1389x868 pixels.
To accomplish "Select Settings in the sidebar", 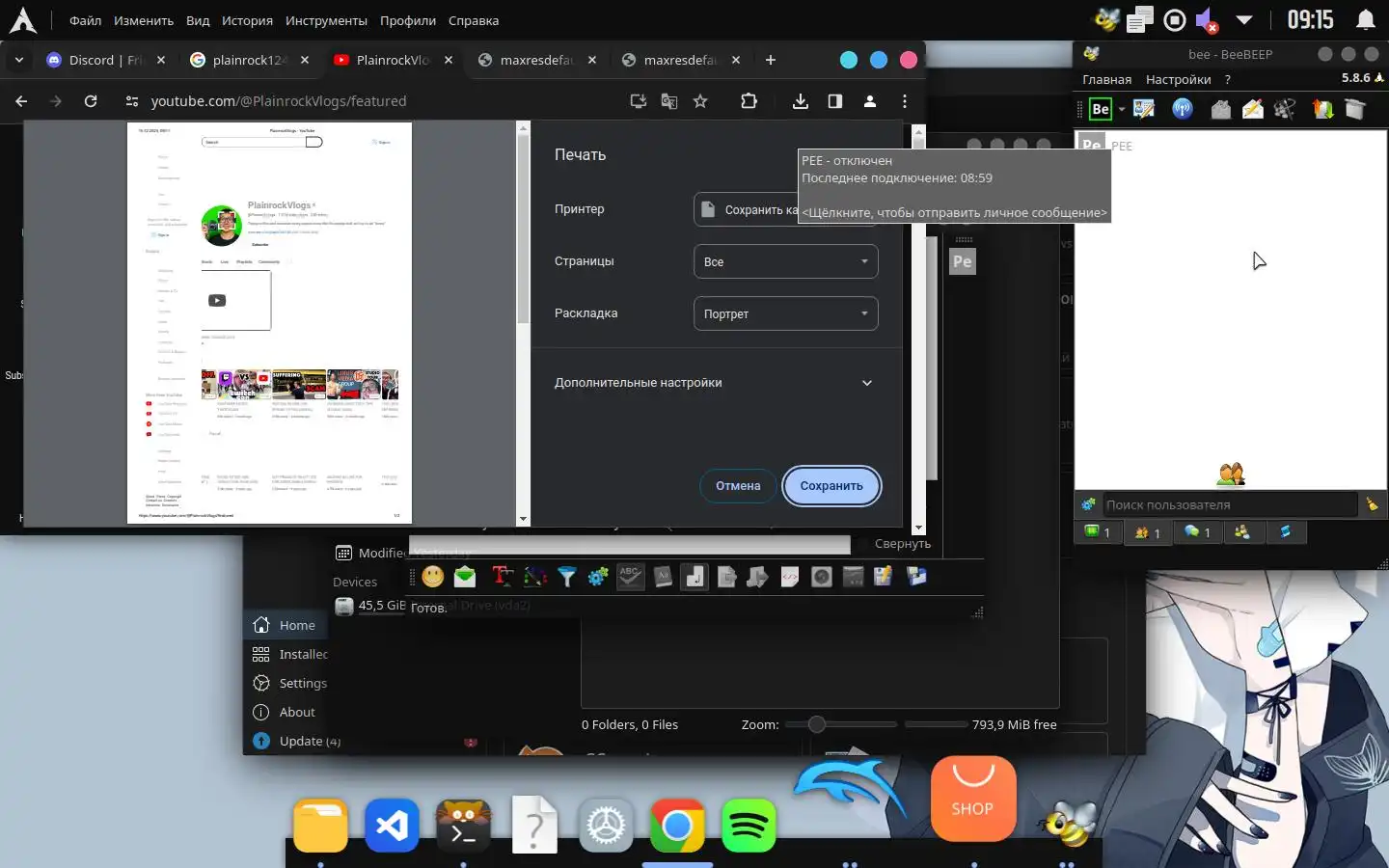I will point(286,683).
